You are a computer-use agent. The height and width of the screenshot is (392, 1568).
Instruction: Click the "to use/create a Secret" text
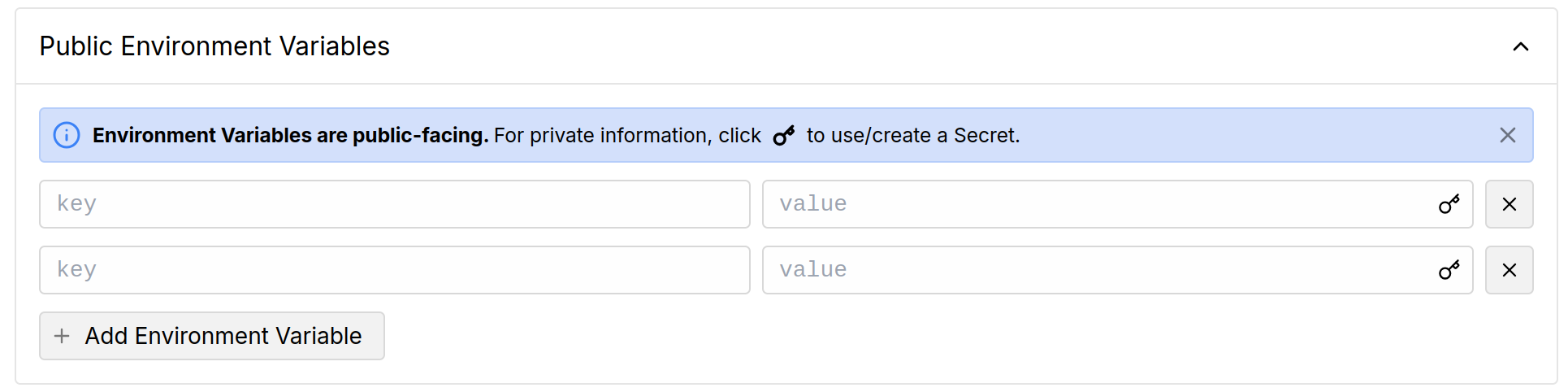click(912, 135)
